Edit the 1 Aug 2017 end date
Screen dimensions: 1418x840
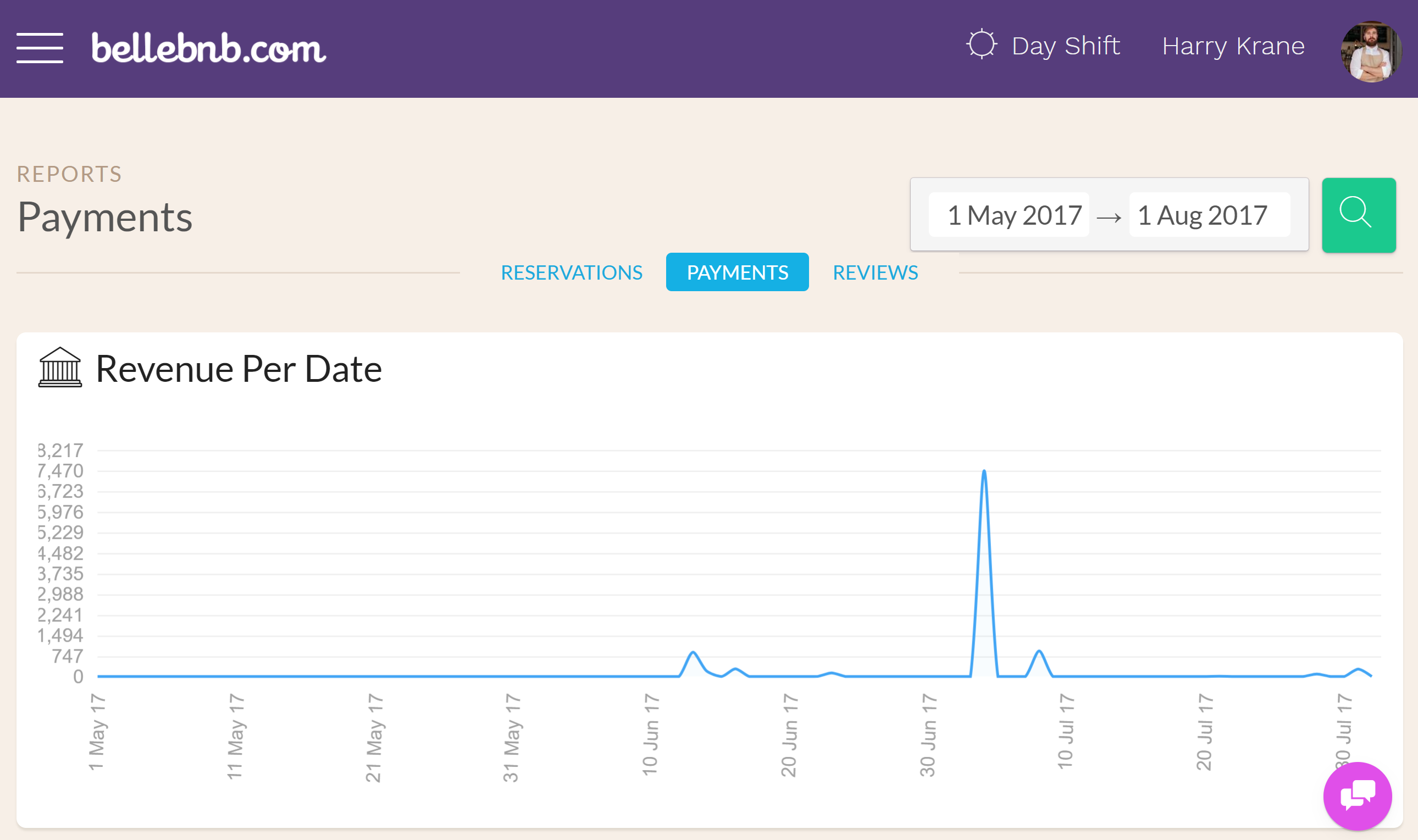(x=1210, y=215)
